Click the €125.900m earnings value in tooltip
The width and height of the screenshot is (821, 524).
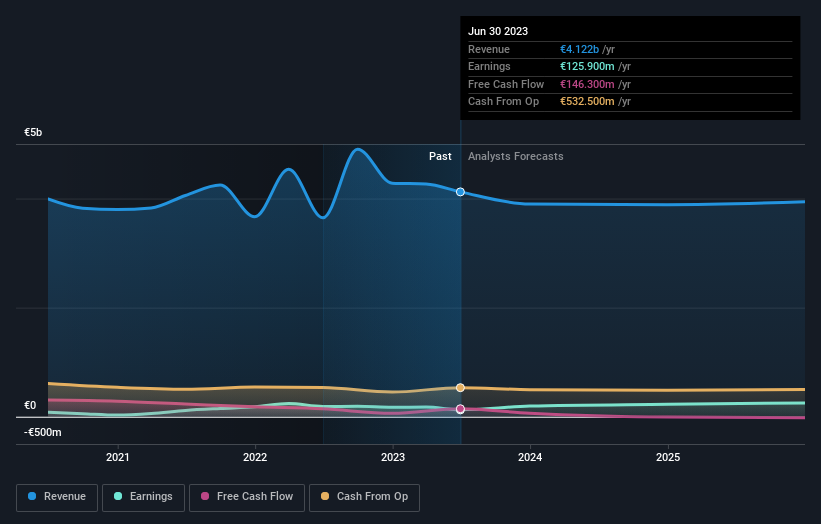pos(587,66)
